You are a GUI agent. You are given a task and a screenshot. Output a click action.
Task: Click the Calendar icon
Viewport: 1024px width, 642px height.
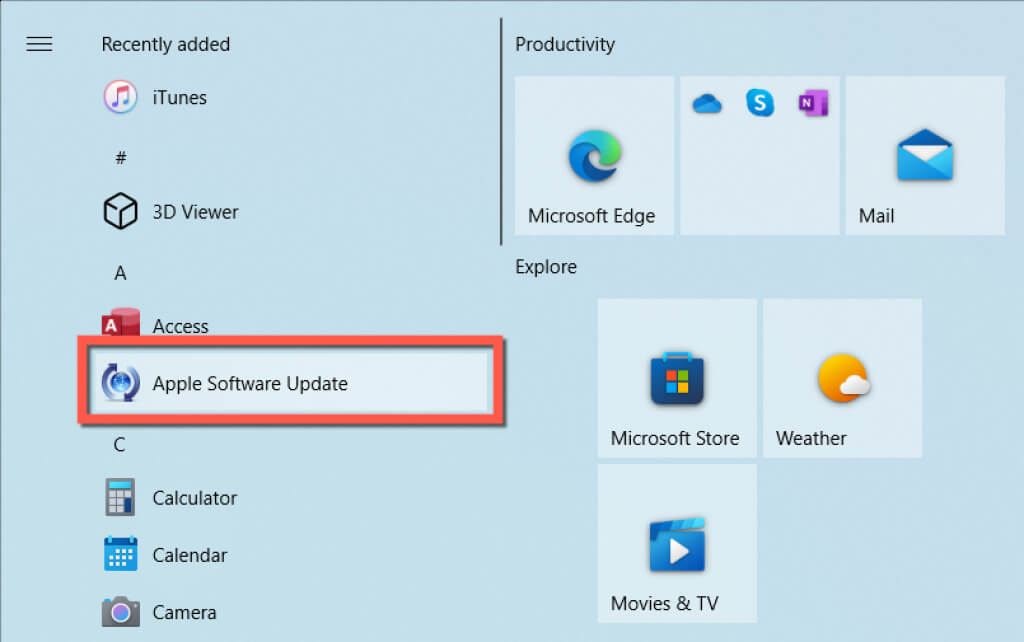120,554
